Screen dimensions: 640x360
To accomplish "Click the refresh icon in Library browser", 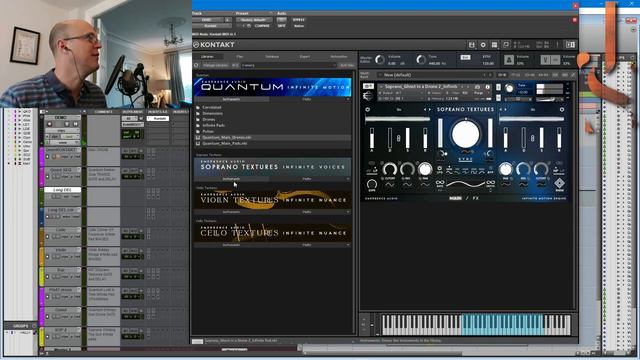I will (196, 65).
